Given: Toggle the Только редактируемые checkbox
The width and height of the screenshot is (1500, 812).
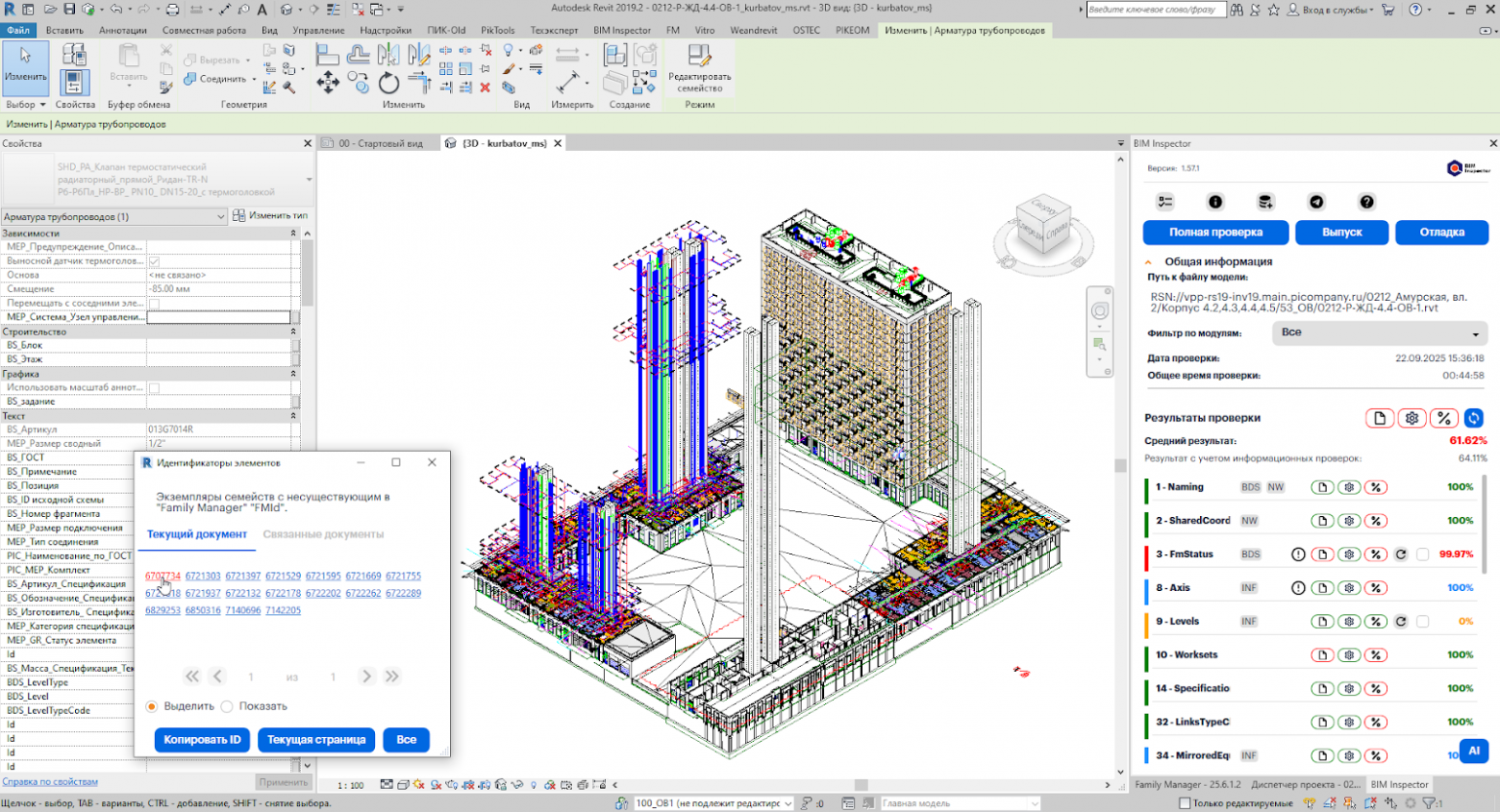Looking at the screenshot, I should [x=1185, y=803].
